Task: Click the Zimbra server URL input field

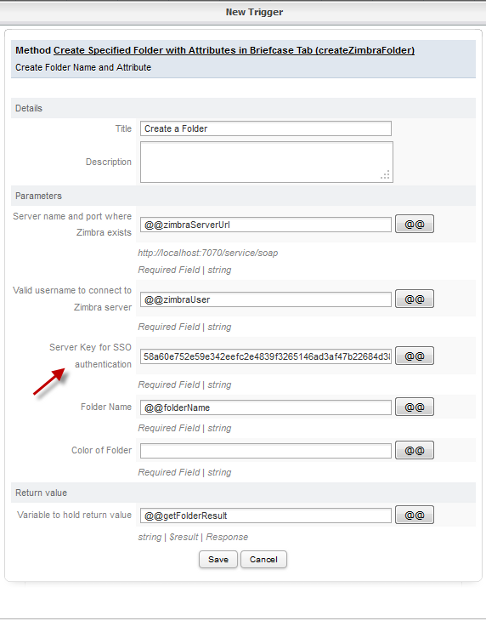Action: (266, 225)
